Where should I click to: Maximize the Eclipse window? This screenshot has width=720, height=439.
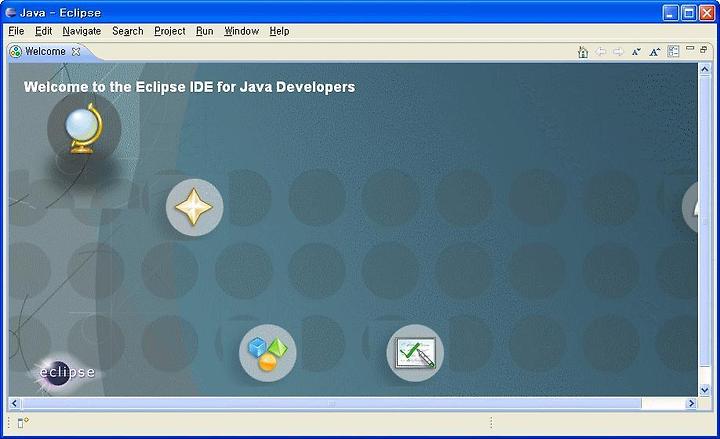click(689, 13)
